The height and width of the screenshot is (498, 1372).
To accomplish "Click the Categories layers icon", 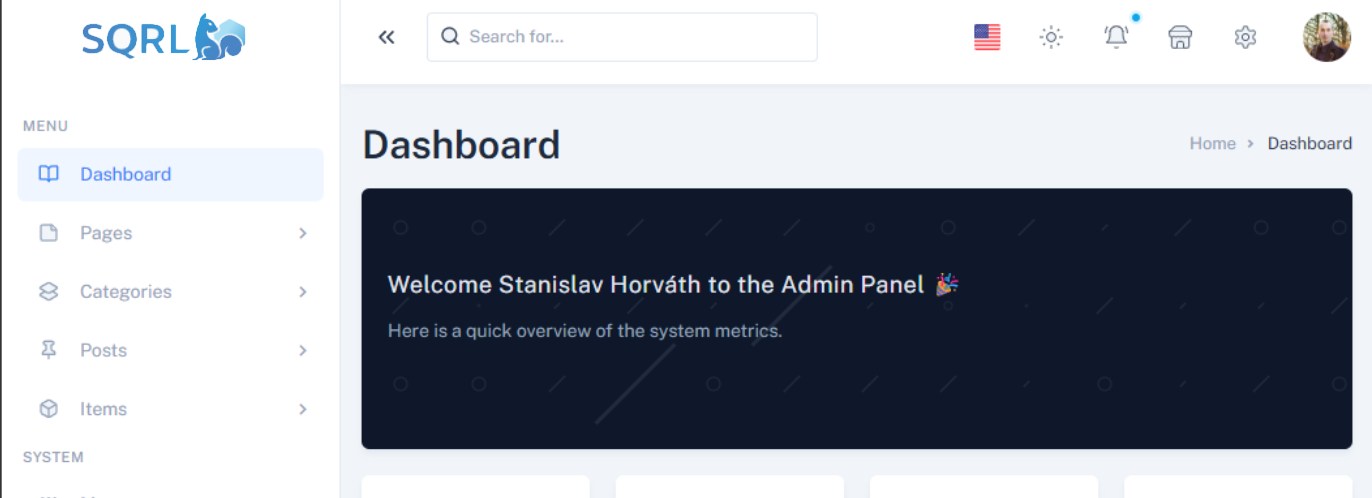I will 48,292.
